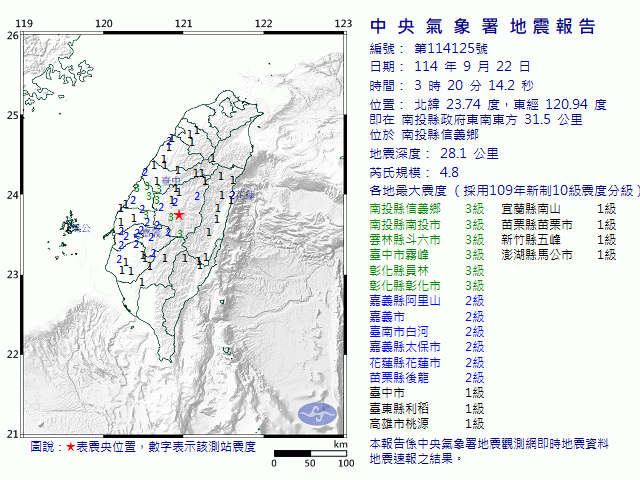Click the weather bureau logo emblem
The width and height of the screenshot is (640, 480).
point(318,413)
